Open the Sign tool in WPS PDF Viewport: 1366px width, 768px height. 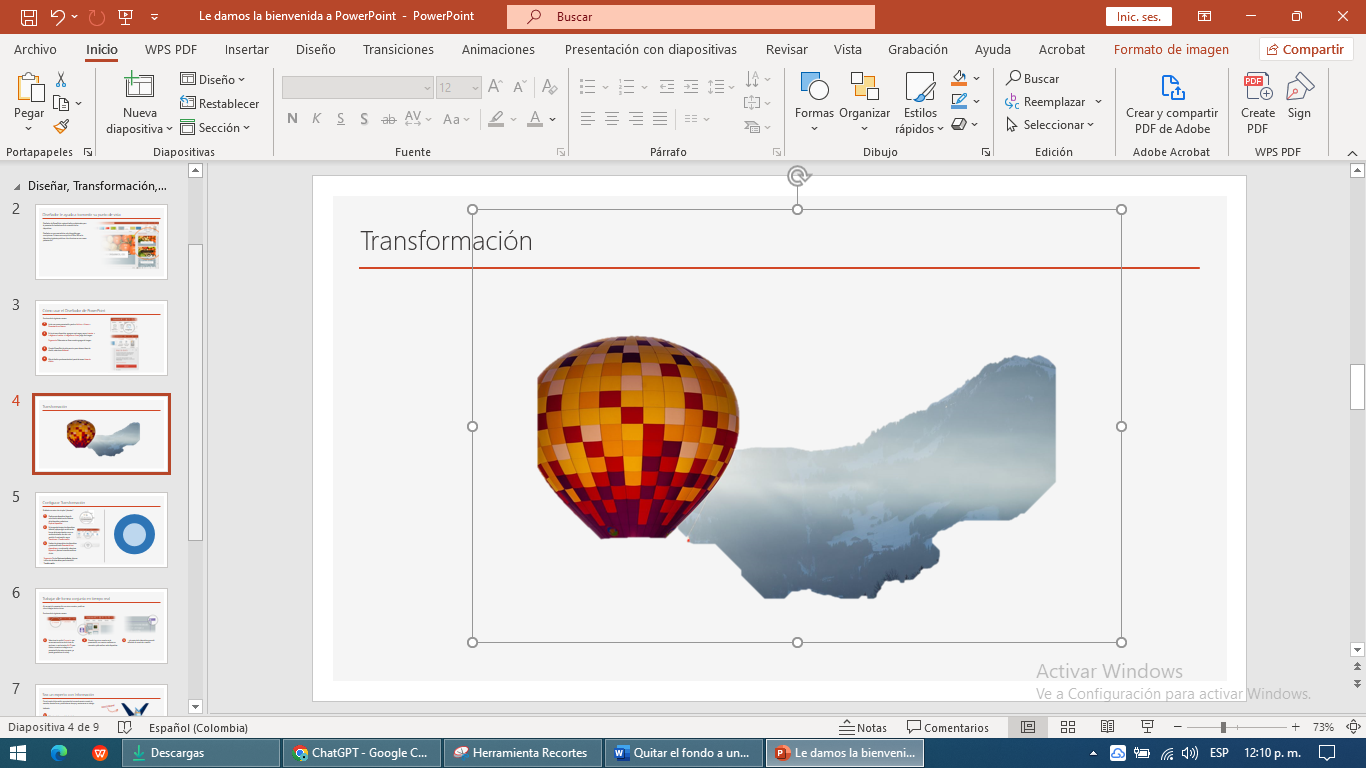click(1299, 90)
